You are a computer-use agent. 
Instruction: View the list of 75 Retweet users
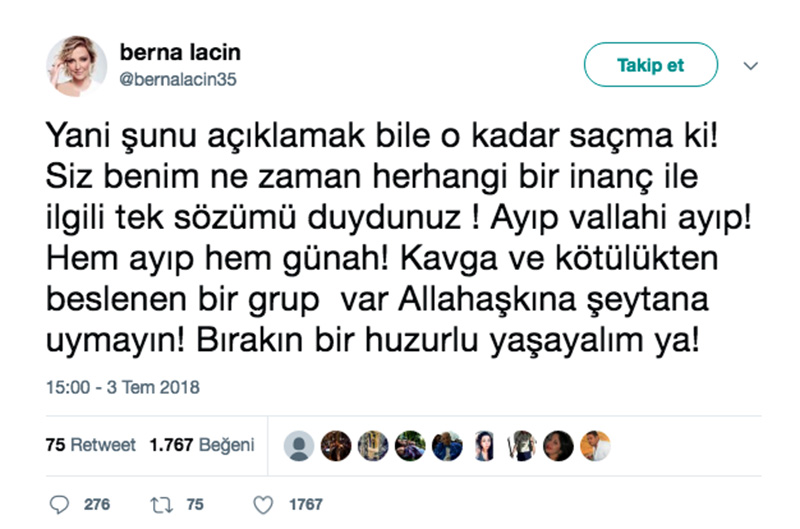pyautogui.click(x=90, y=446)
